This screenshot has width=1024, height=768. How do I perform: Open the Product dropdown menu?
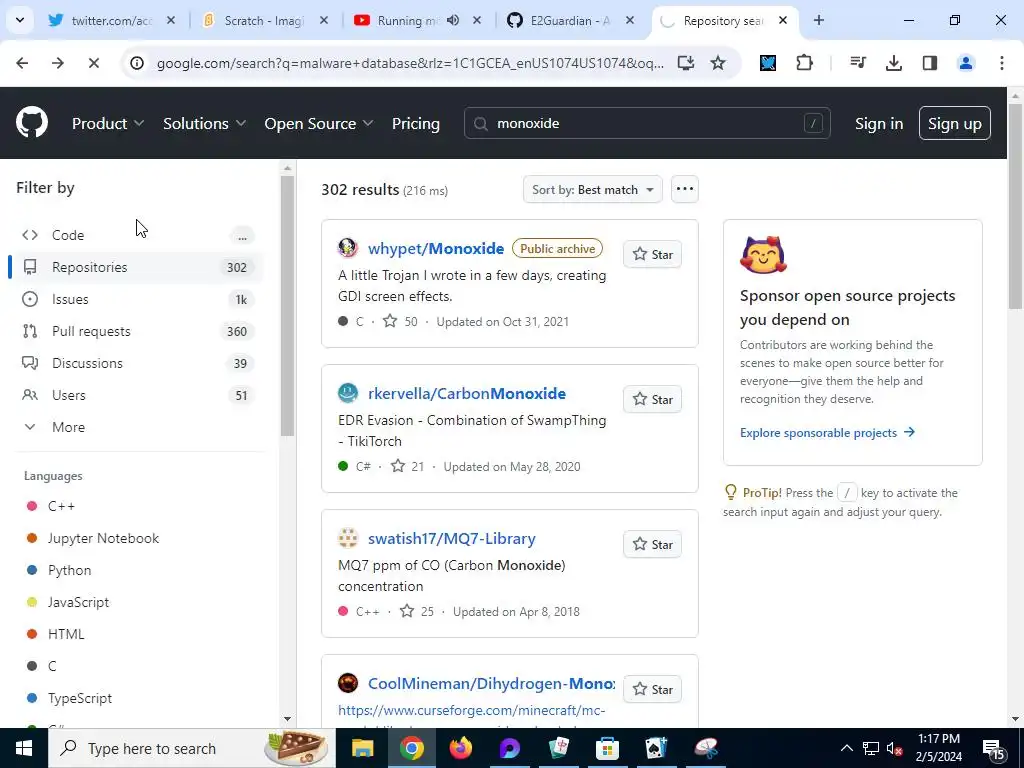click(108, 123)
